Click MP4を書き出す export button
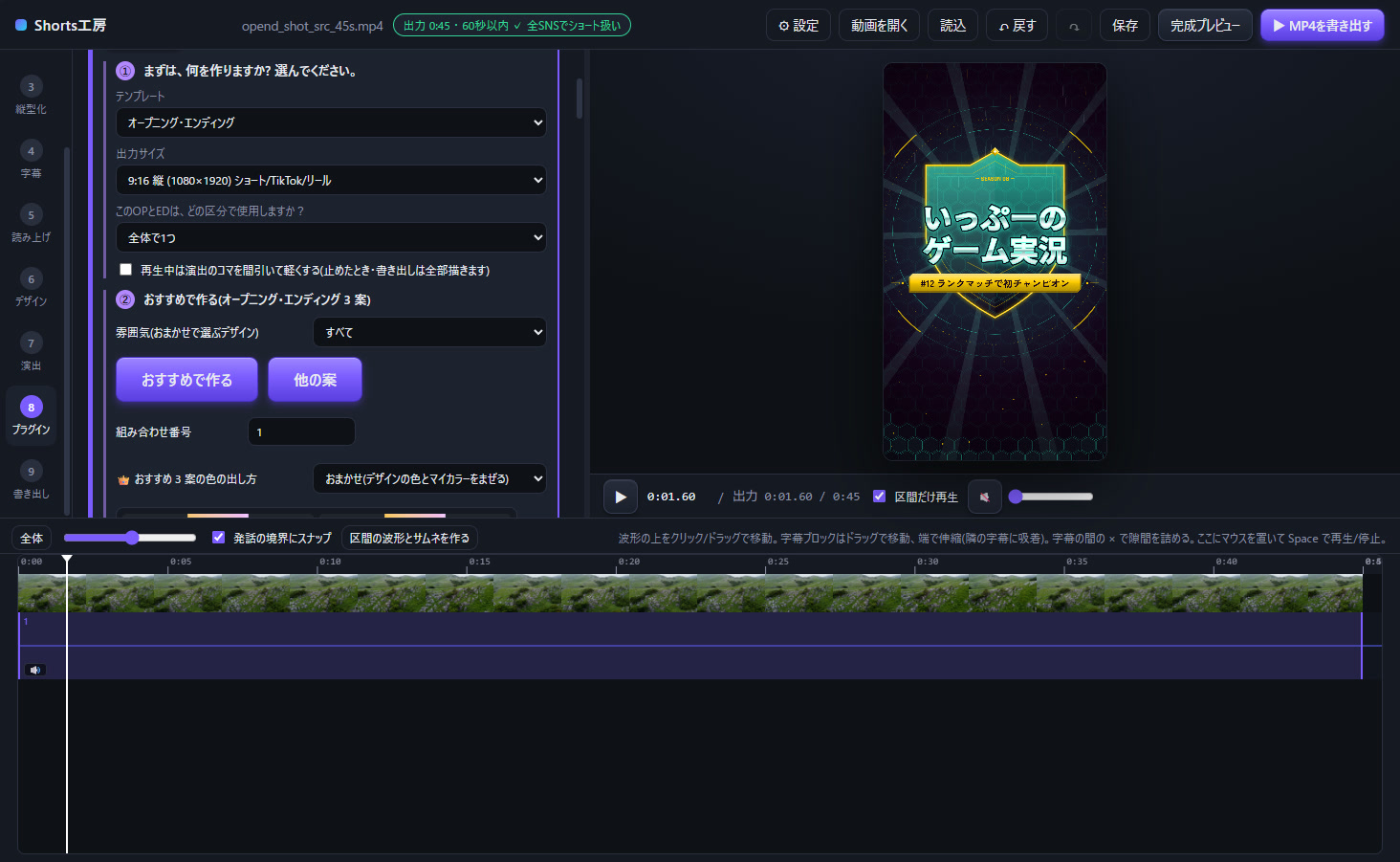Screen dimensions: 1400x862 click(x=1323, y=26)
